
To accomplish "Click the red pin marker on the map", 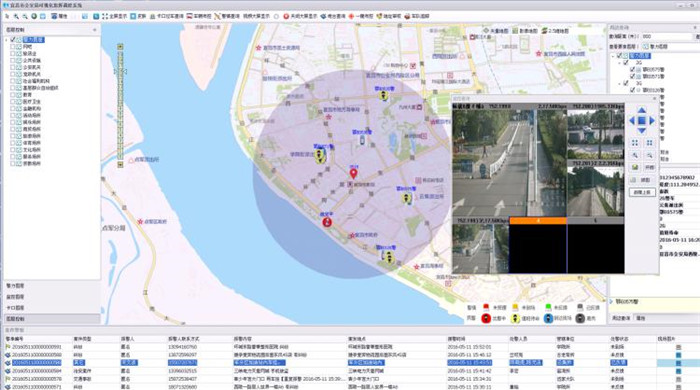I will pyautogui.click(x=353, y=173).
